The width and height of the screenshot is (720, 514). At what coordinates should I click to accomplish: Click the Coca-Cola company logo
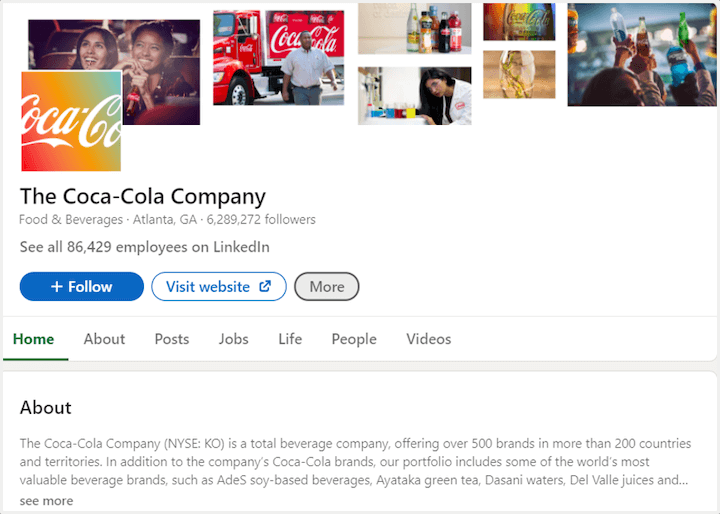coord(71,121)
